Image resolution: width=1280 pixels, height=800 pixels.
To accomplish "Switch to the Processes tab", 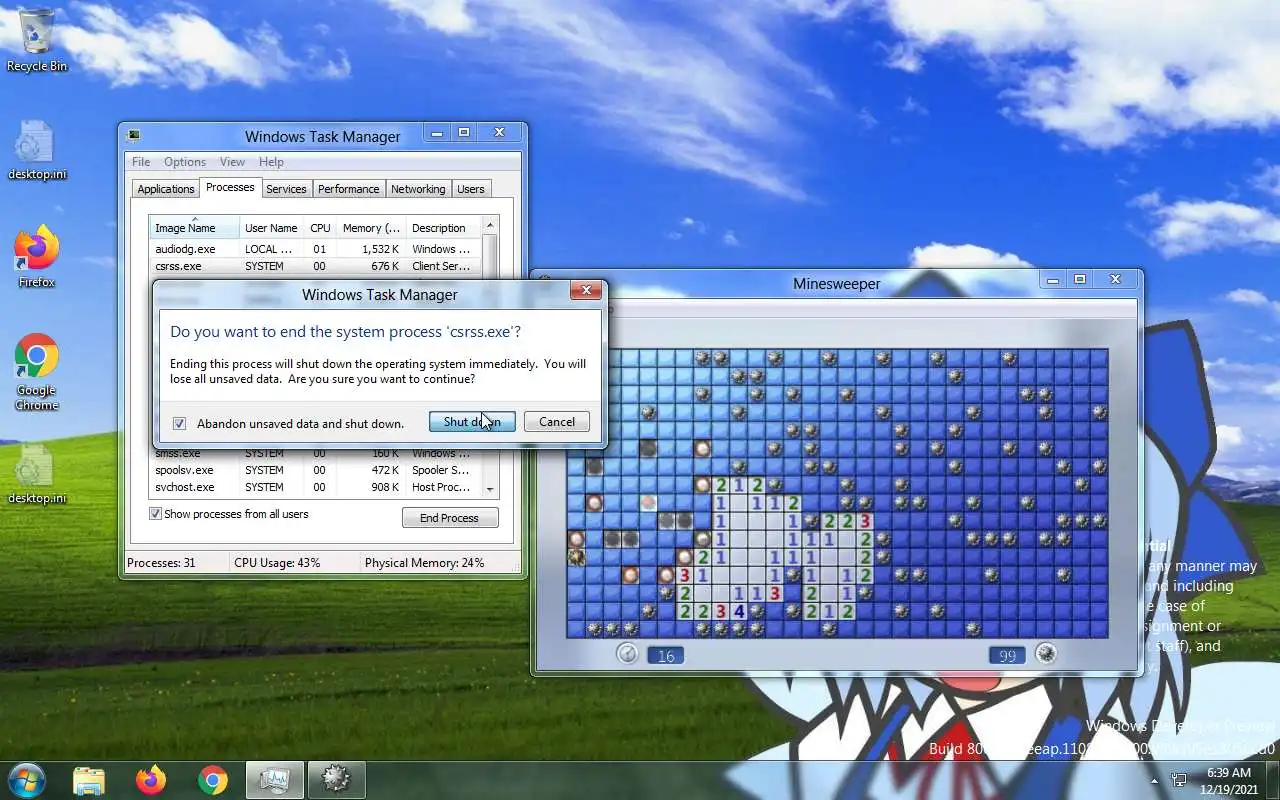I will tap(230, 188).
